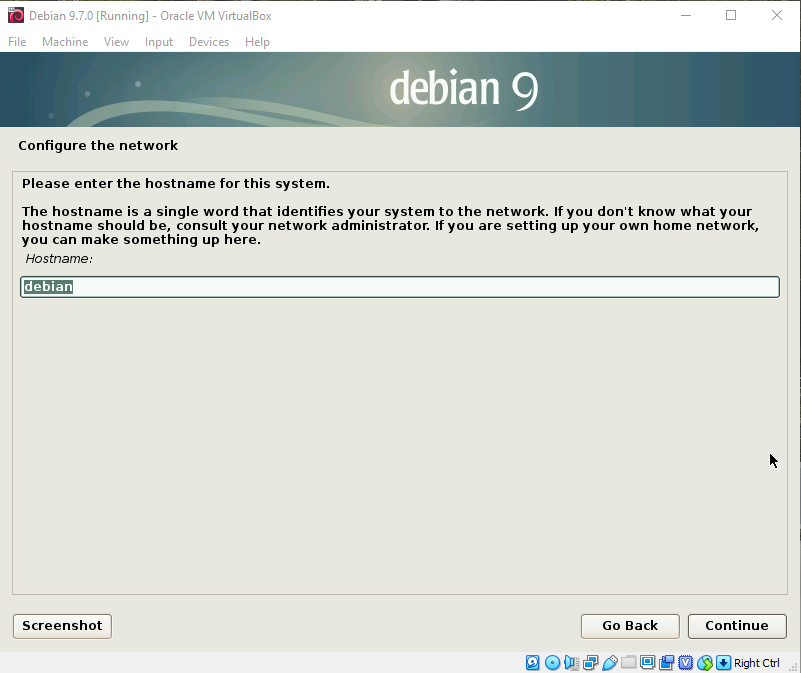Image resolution: width=801 pixels, height=673 pixels.
Task: Click the 'Right Ctrl' host key label
Action: tap(757, 663)
